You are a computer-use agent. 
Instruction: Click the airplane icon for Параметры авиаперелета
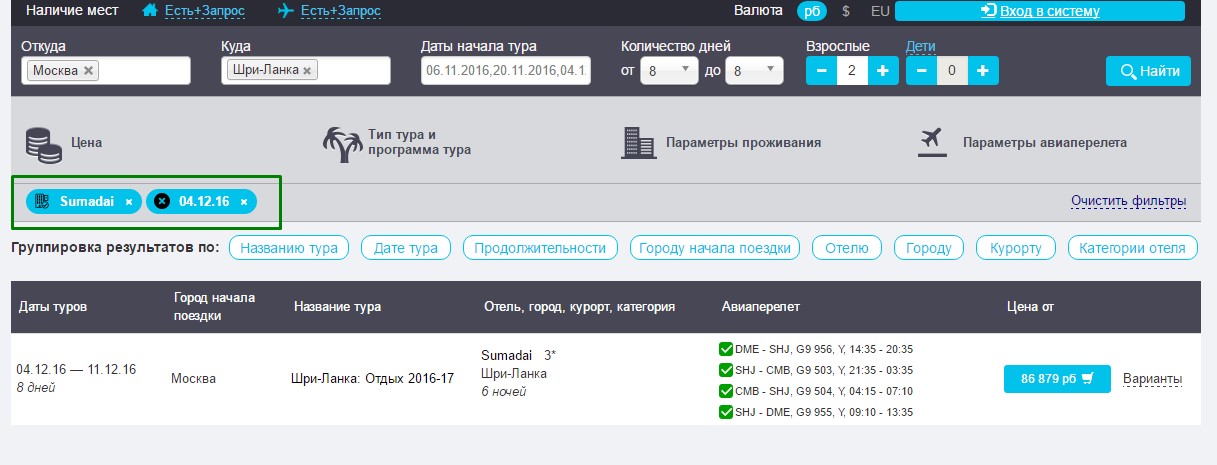(x=932, y=143)
